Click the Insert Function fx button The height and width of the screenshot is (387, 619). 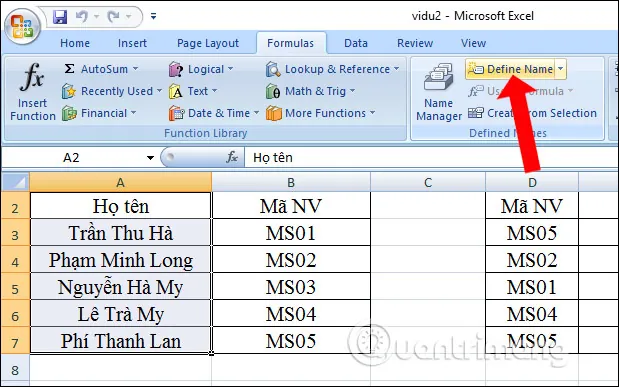pyautogui.click(x=32, y=92)
